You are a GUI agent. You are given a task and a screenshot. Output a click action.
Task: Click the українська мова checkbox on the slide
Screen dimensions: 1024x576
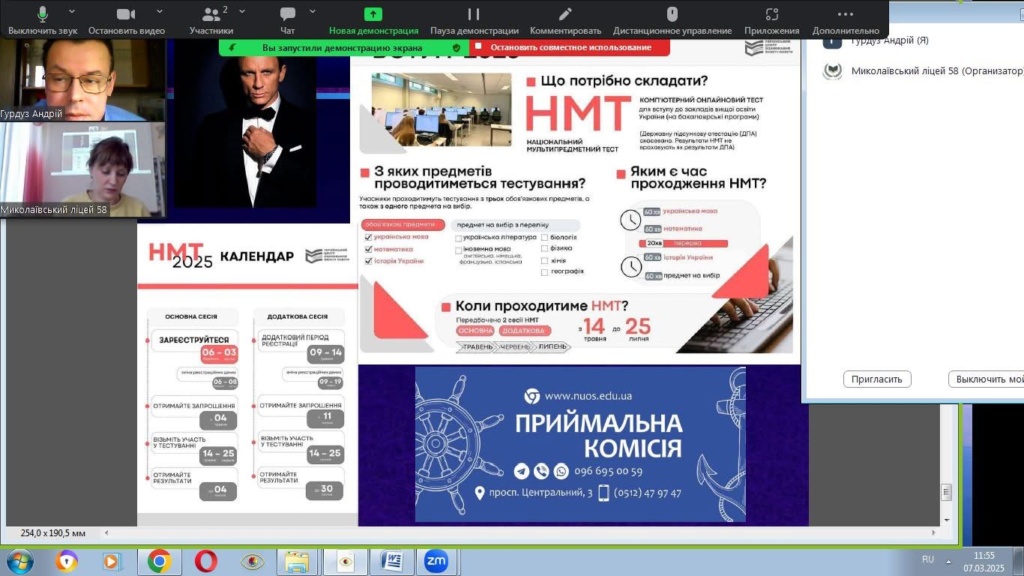[x=368, y=237]
